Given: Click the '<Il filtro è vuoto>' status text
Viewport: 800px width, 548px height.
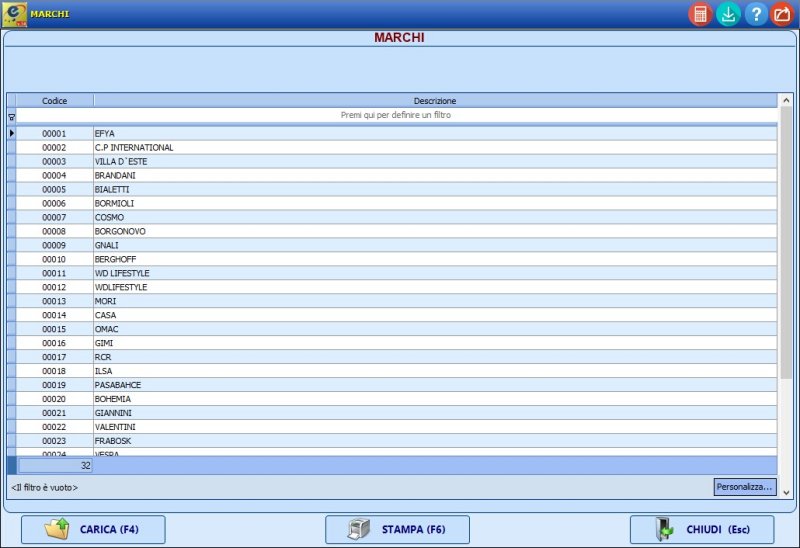Looking at the screenshot, I should [44, 487].
